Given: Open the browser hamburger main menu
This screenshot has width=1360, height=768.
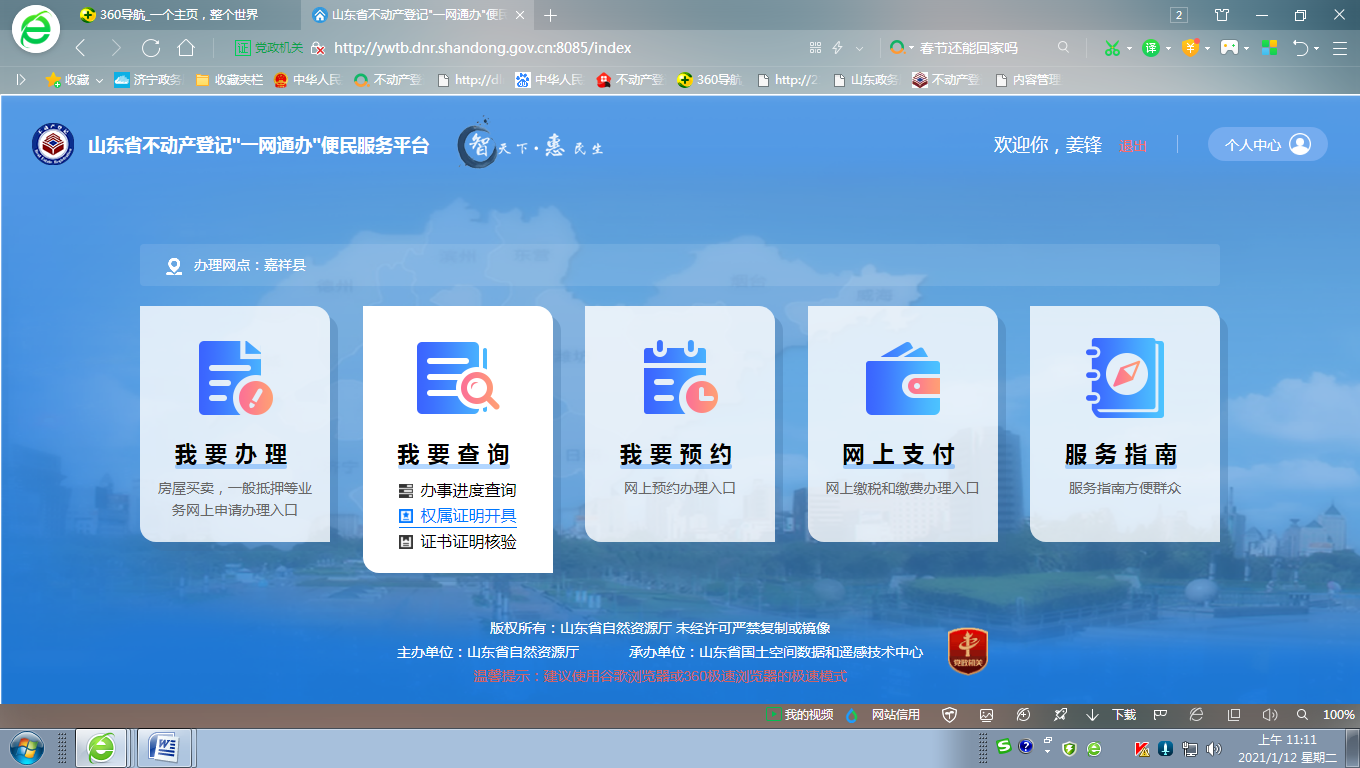Looking at the screenshot, I should (1340, 48).
